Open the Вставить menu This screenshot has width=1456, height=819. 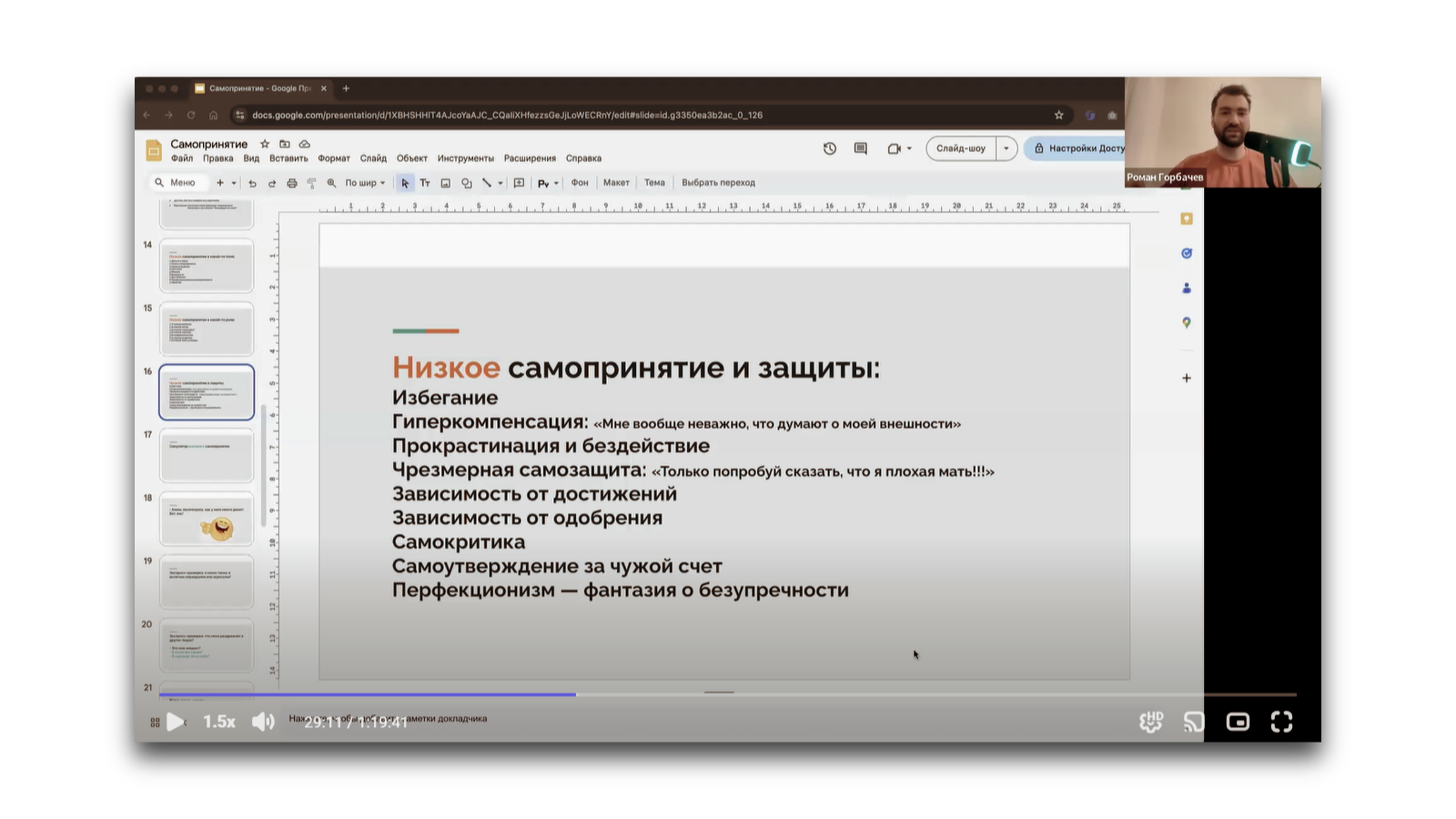(x=288, y=158)
